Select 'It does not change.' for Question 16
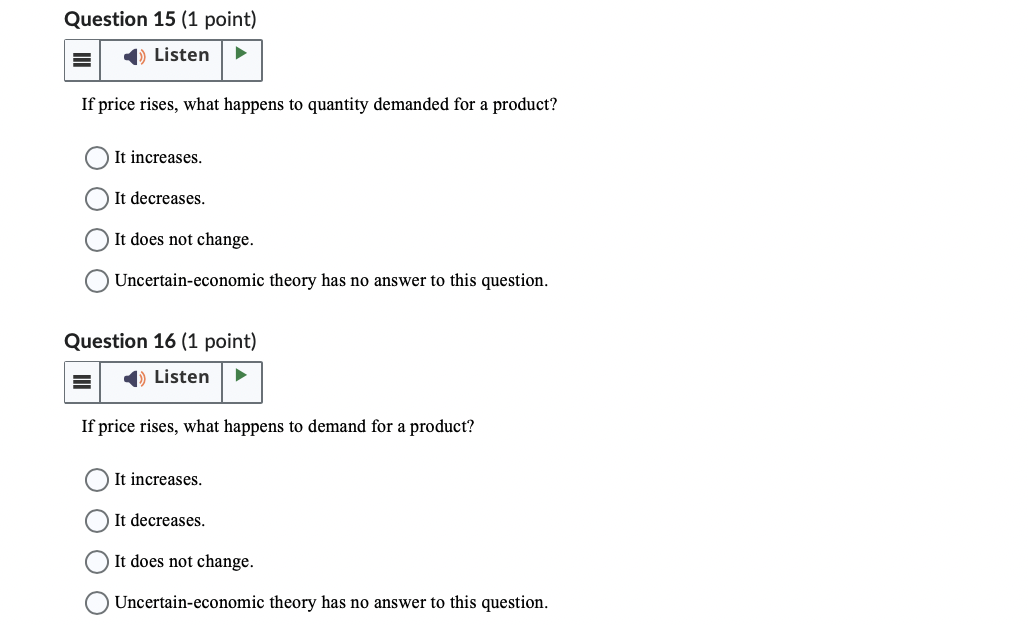The width and height of the screenshot is (1028, 625). click(96, 561)
